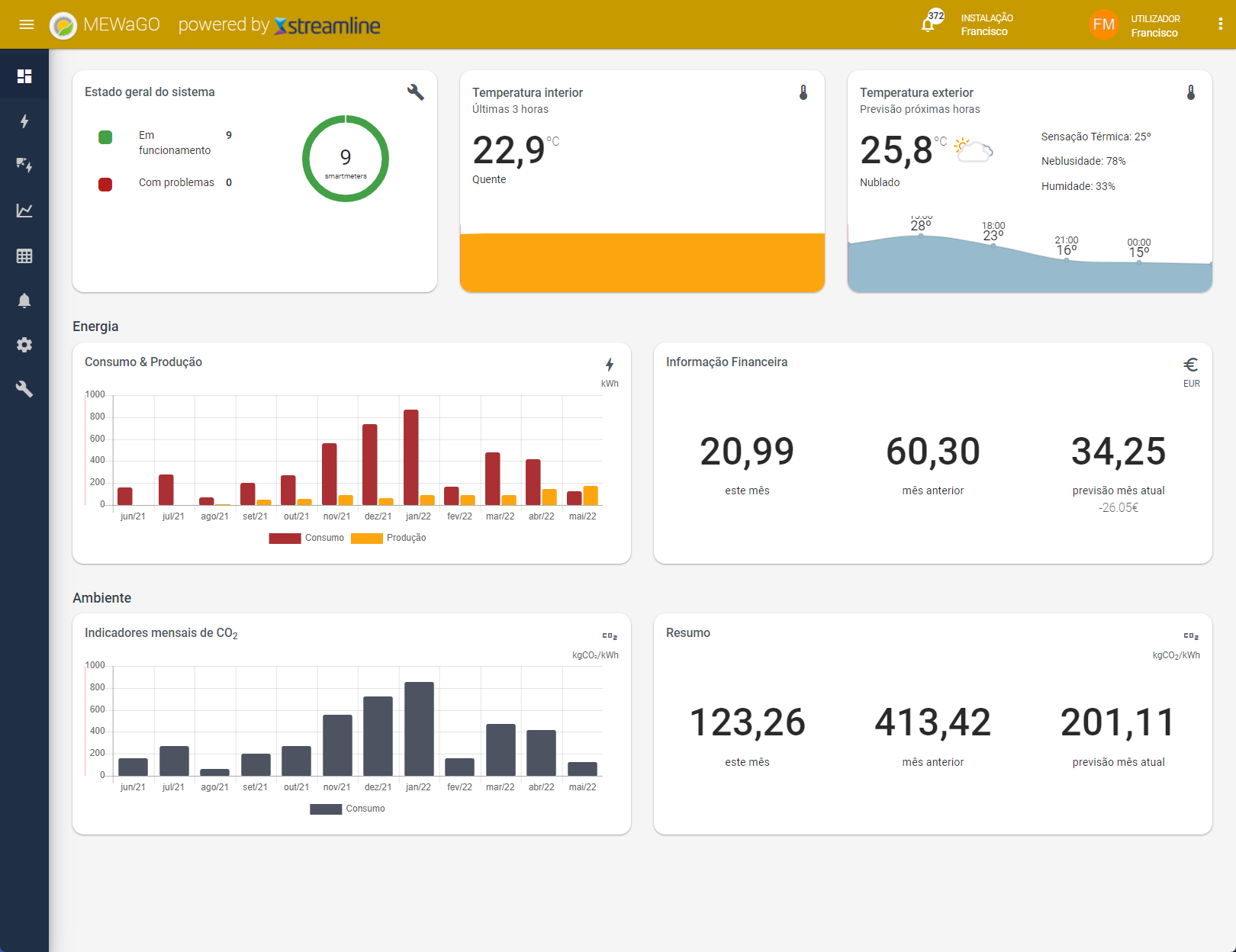Click the jan/22 consumption bar in energy chart

click(410, 457)
